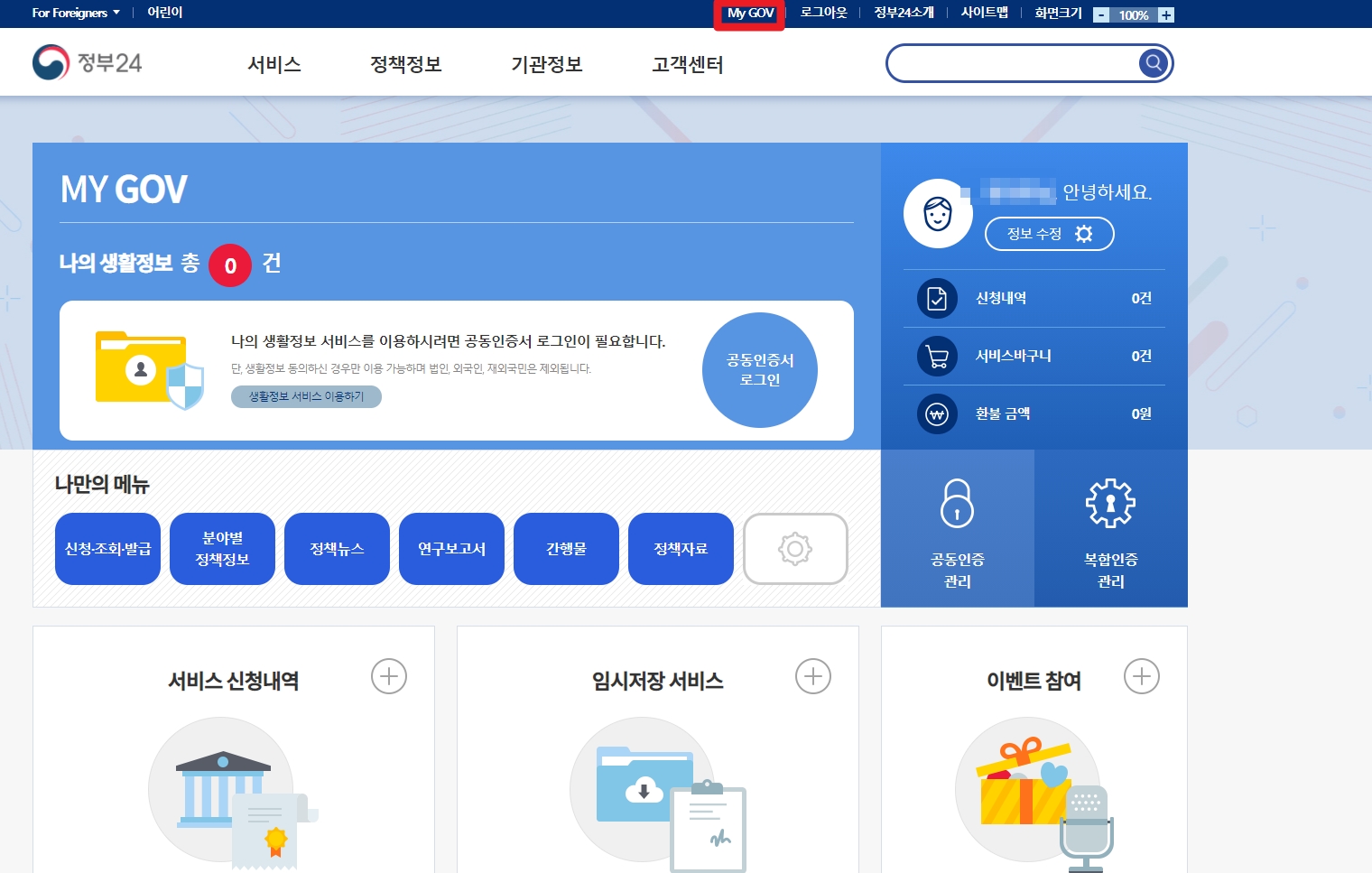Image resolution: width=1372 pixels, height=873 pixels.
Task: Open 공동인증 관리 lock icon
Action: tap(957, 503)
